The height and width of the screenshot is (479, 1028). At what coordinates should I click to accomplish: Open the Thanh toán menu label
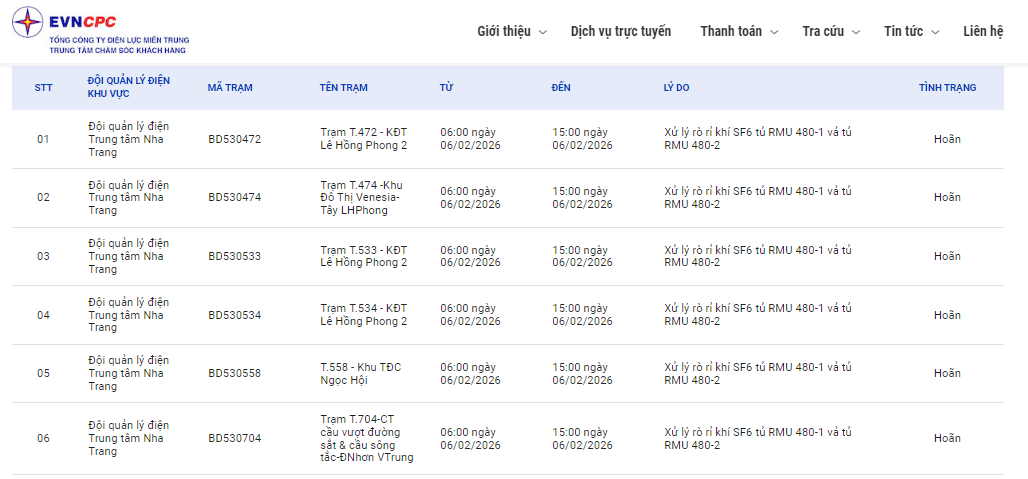pos(731,31)
